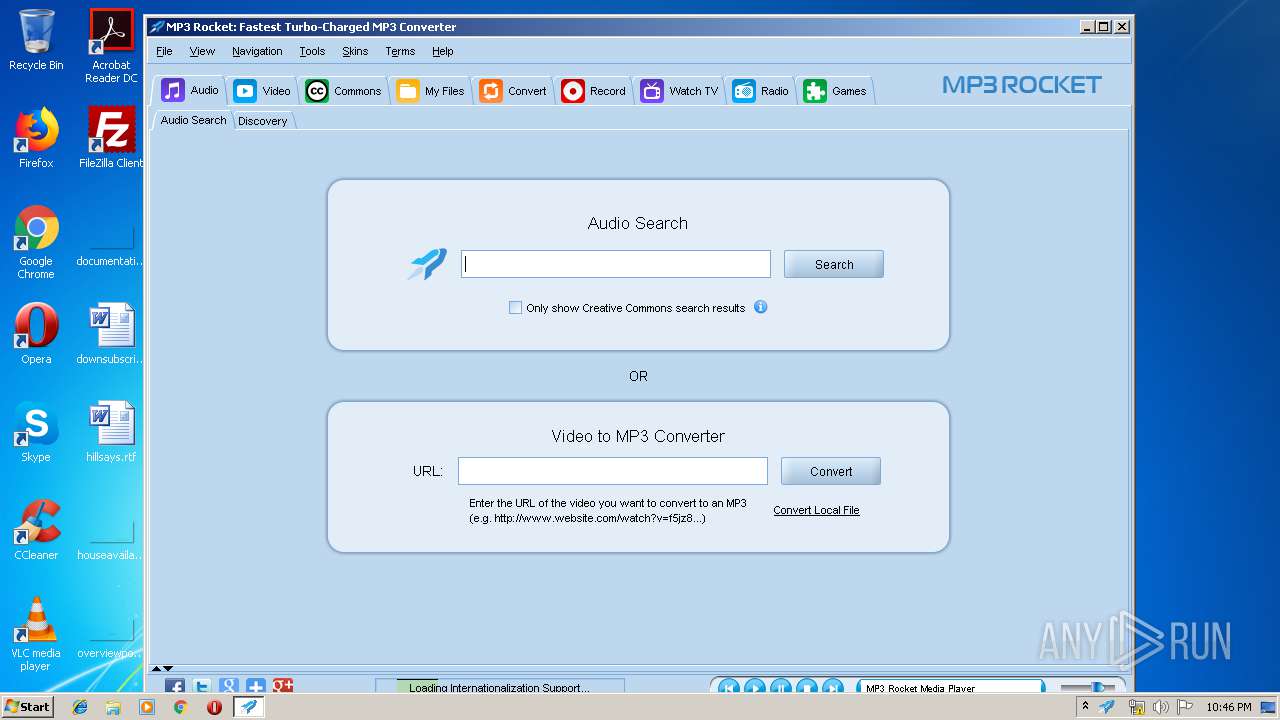Open the Terms menu

[x=400, y=51]
